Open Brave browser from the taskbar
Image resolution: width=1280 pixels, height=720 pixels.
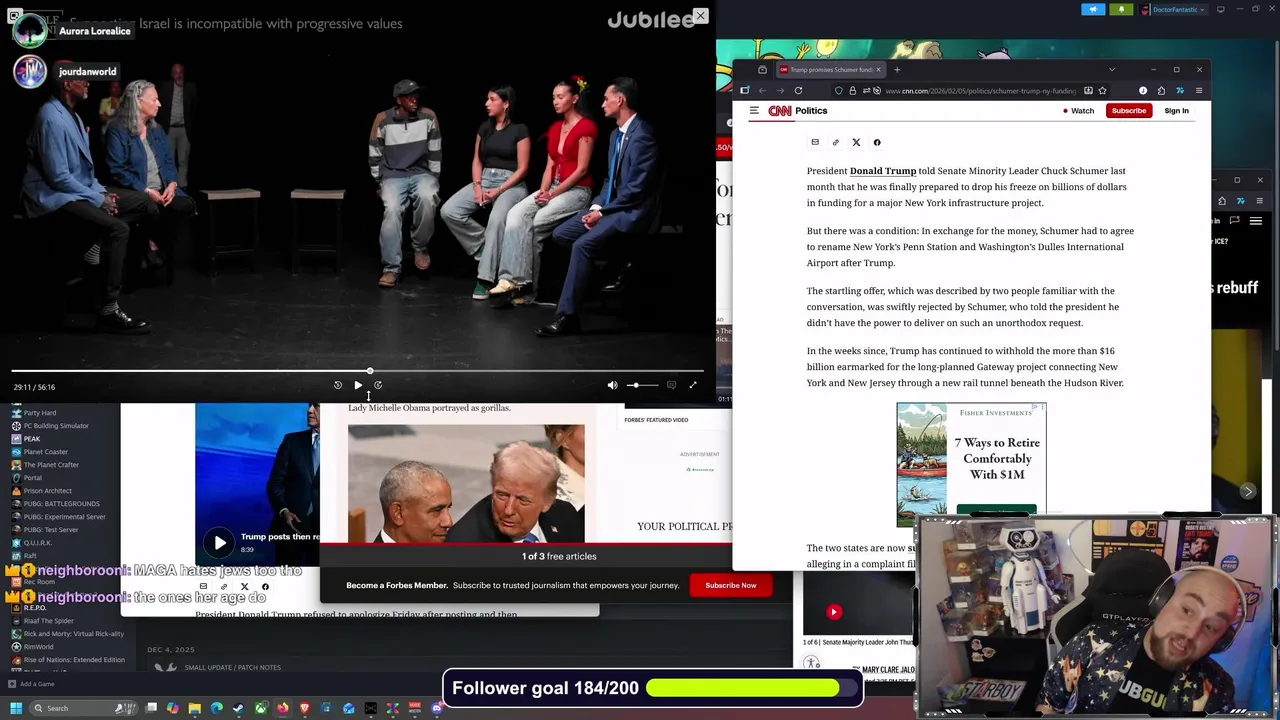coord(305,708)
